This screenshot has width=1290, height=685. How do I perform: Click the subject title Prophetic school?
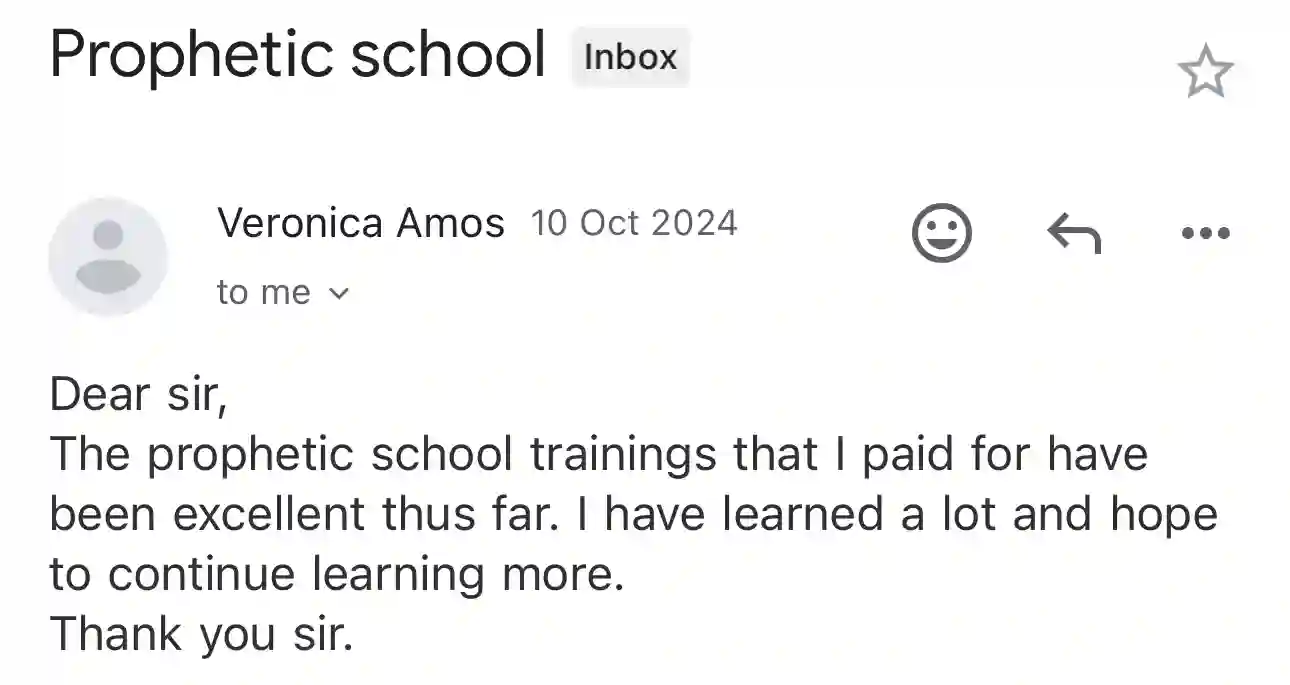point(298,55)
